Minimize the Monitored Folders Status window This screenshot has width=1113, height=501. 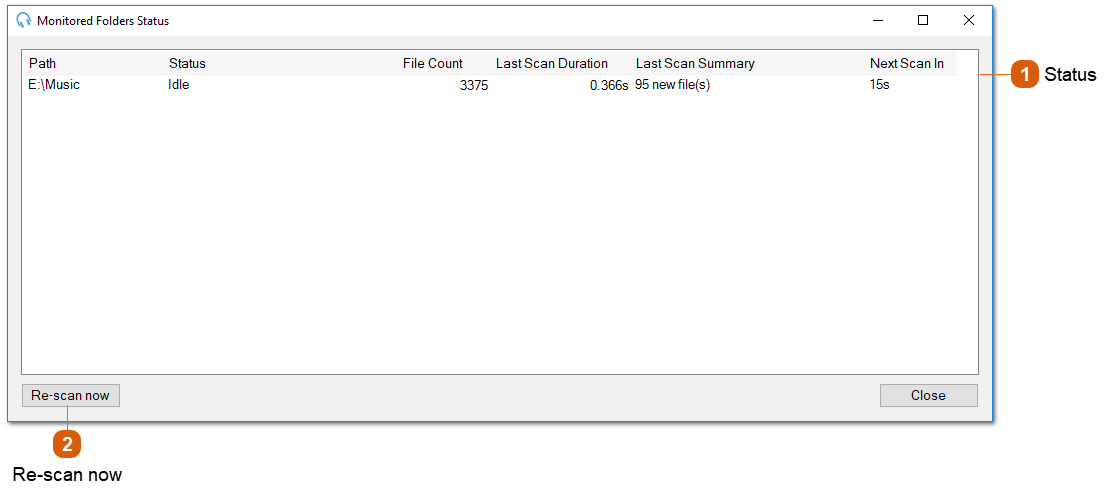[x=878, y=21]
